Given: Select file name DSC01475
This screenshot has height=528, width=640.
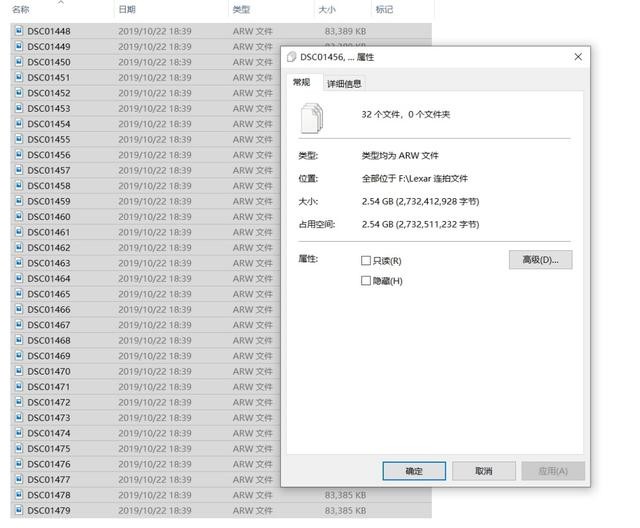Looking at the screenshot, I should [x=49, y=448].
